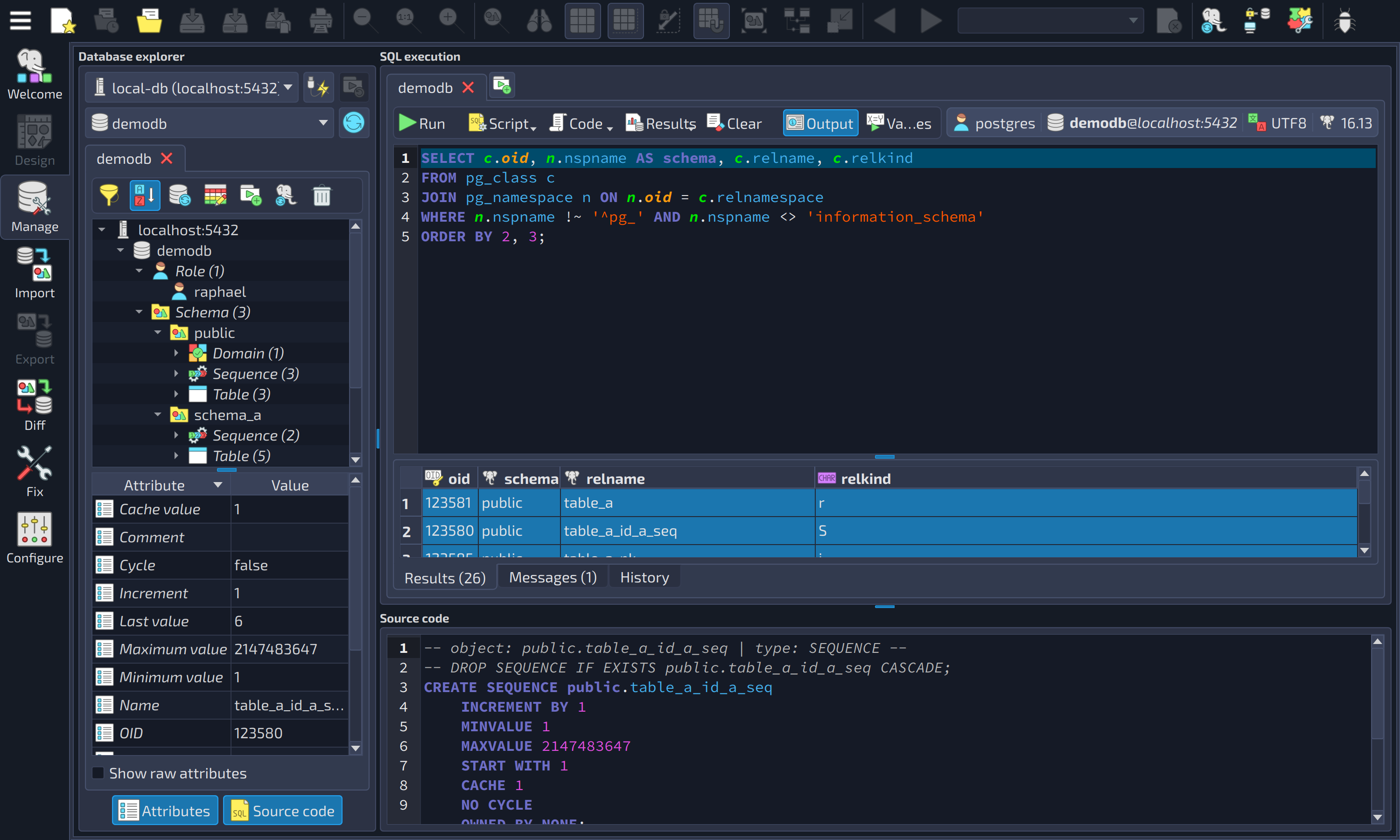
Task: Open the Configure view
Action: (x=35, y=538)
